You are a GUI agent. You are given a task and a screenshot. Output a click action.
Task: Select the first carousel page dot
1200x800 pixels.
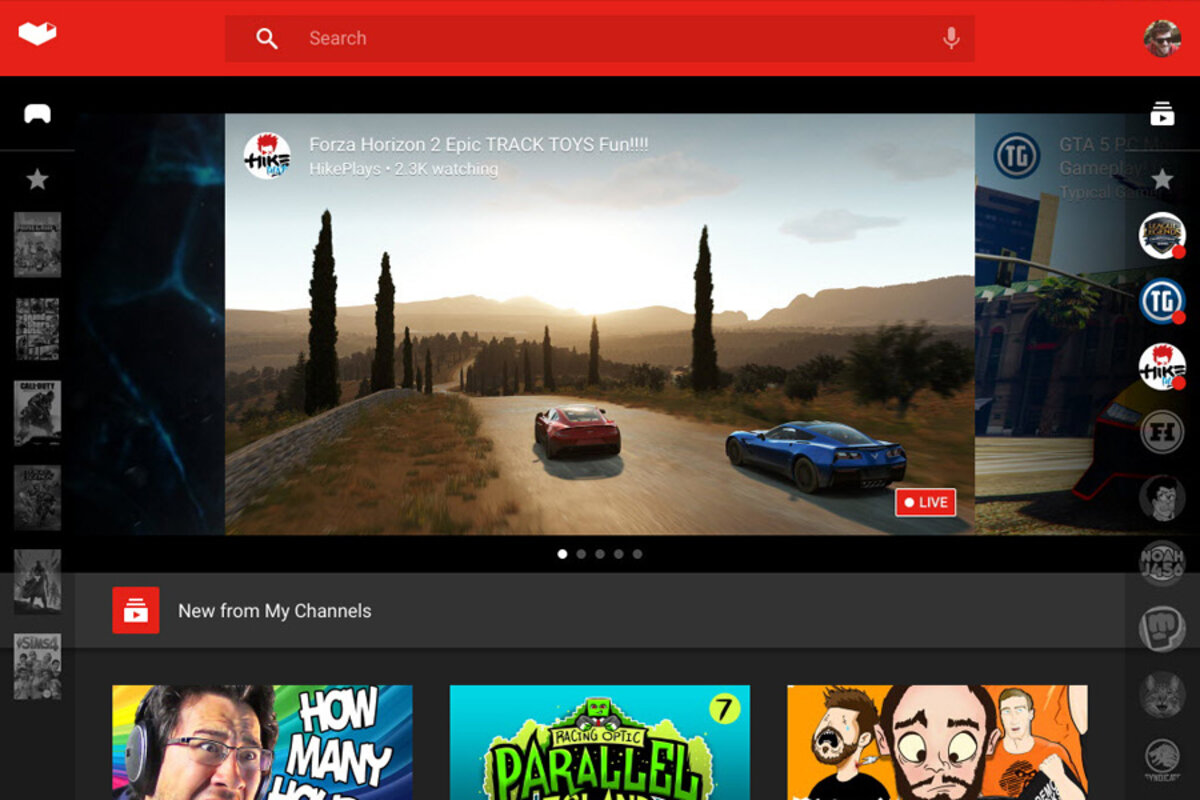point(562,553)
